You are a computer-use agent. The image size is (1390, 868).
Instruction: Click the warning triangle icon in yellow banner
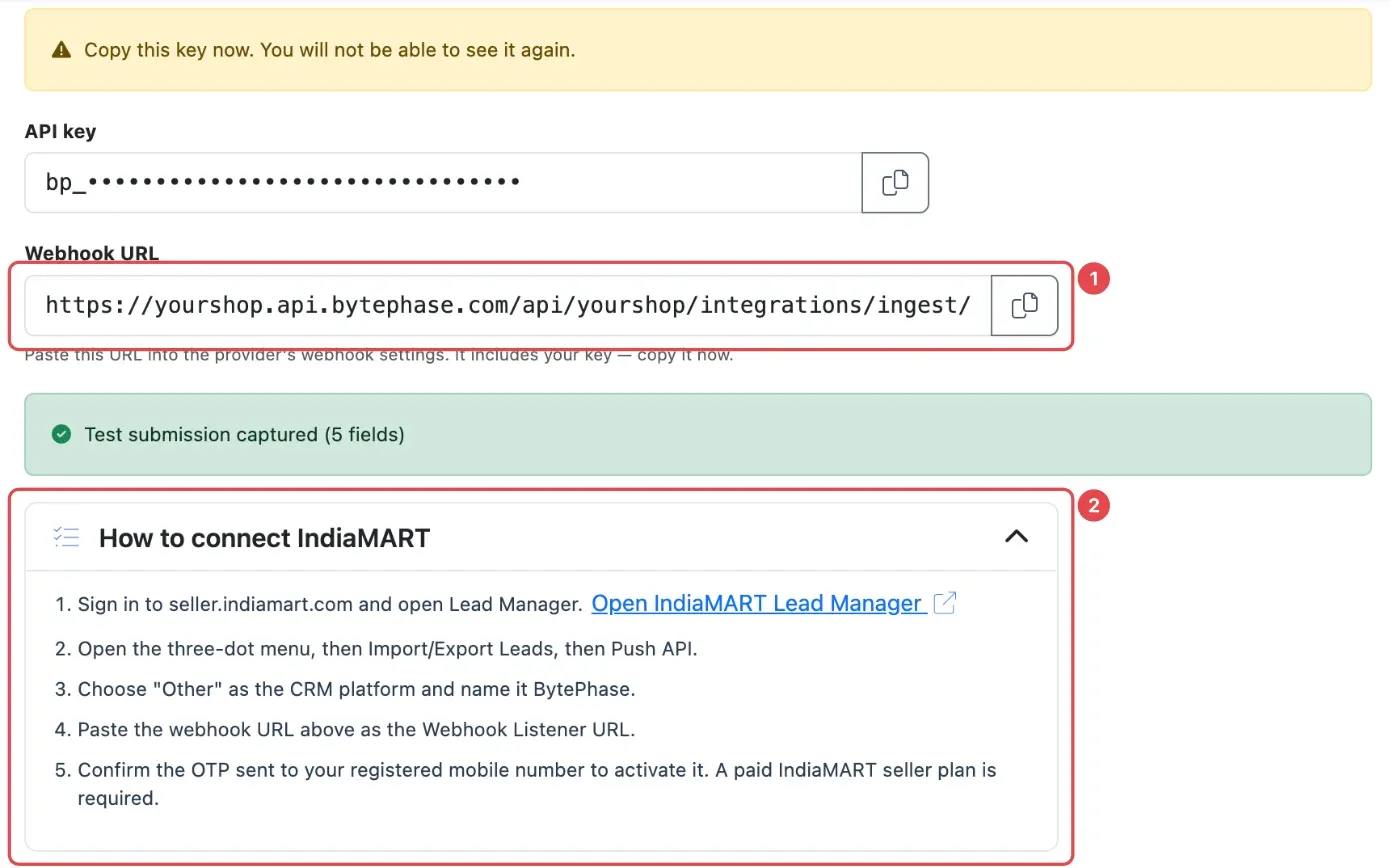(62, 50)
